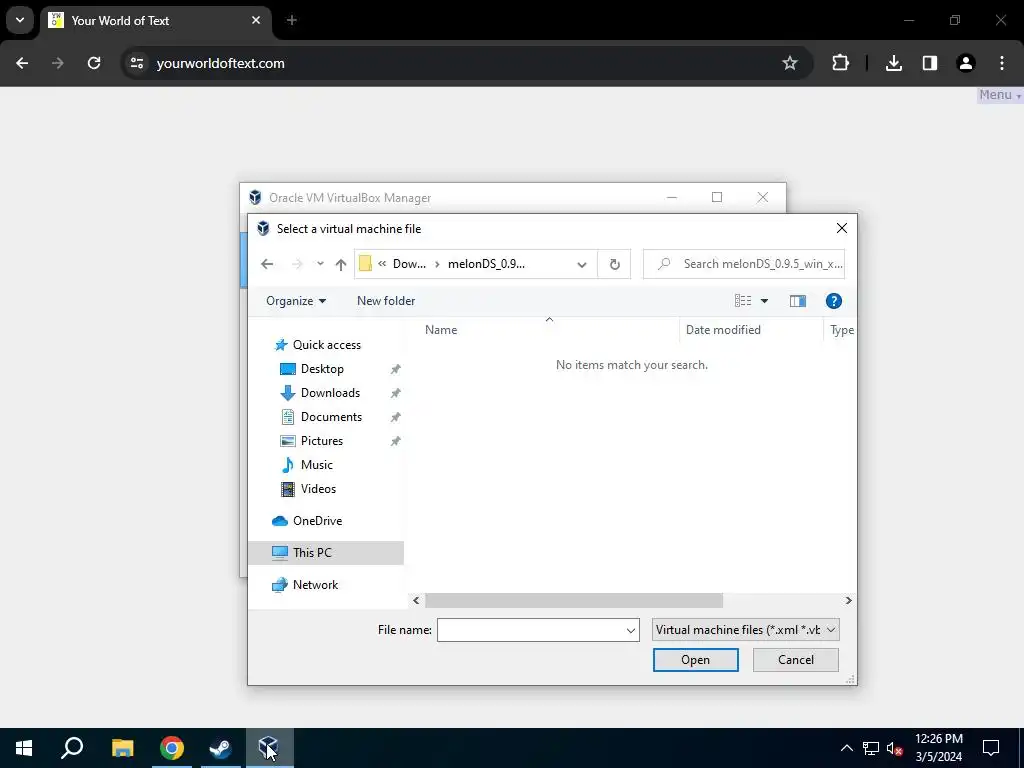Select This PC in navigation pane

coord(326,552)
